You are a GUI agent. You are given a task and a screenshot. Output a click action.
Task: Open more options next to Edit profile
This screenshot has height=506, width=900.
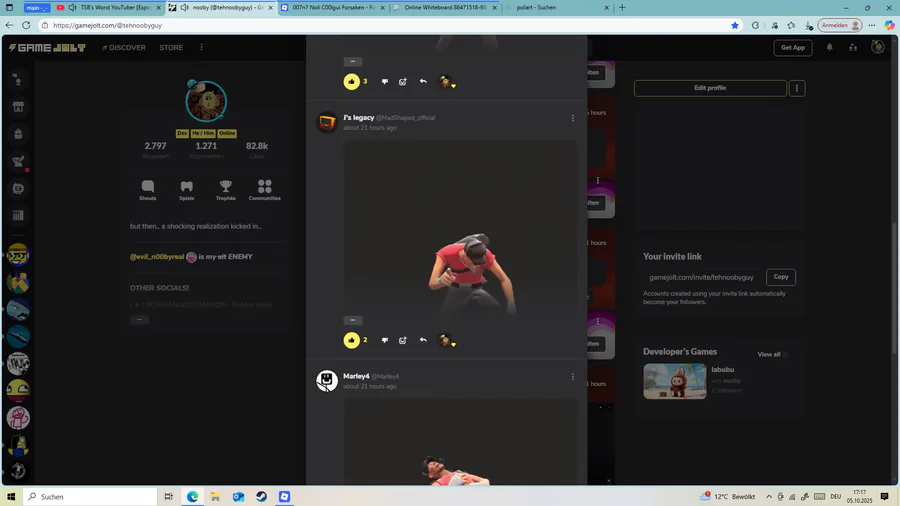797,88
